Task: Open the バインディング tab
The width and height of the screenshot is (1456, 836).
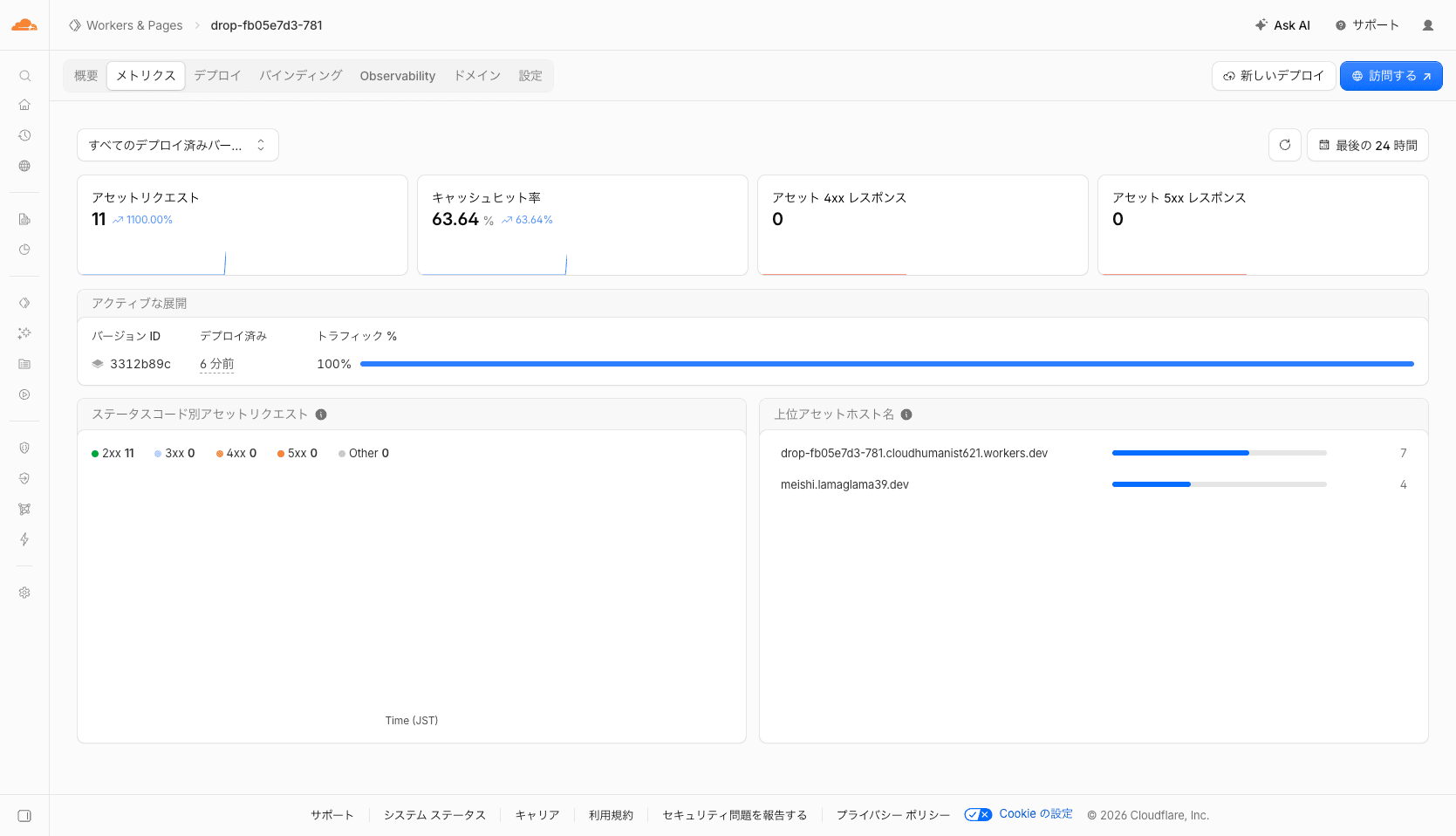Action: (300, 76)
